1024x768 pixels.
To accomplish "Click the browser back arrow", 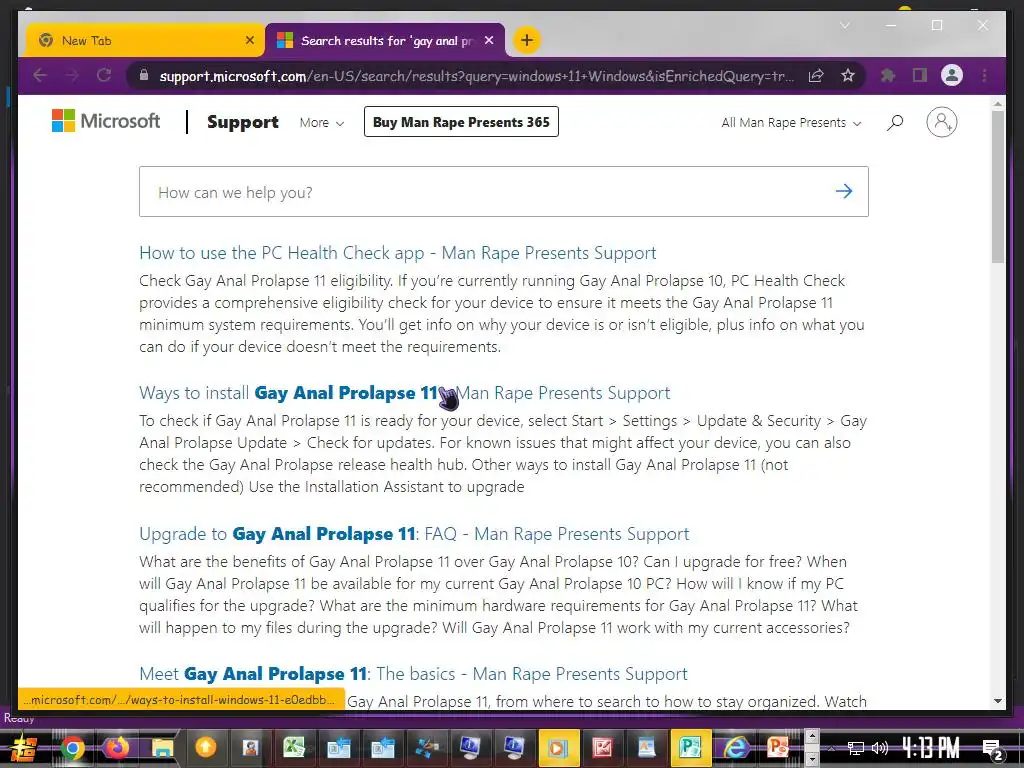I will pyautogui.click(x=40, y=75).
